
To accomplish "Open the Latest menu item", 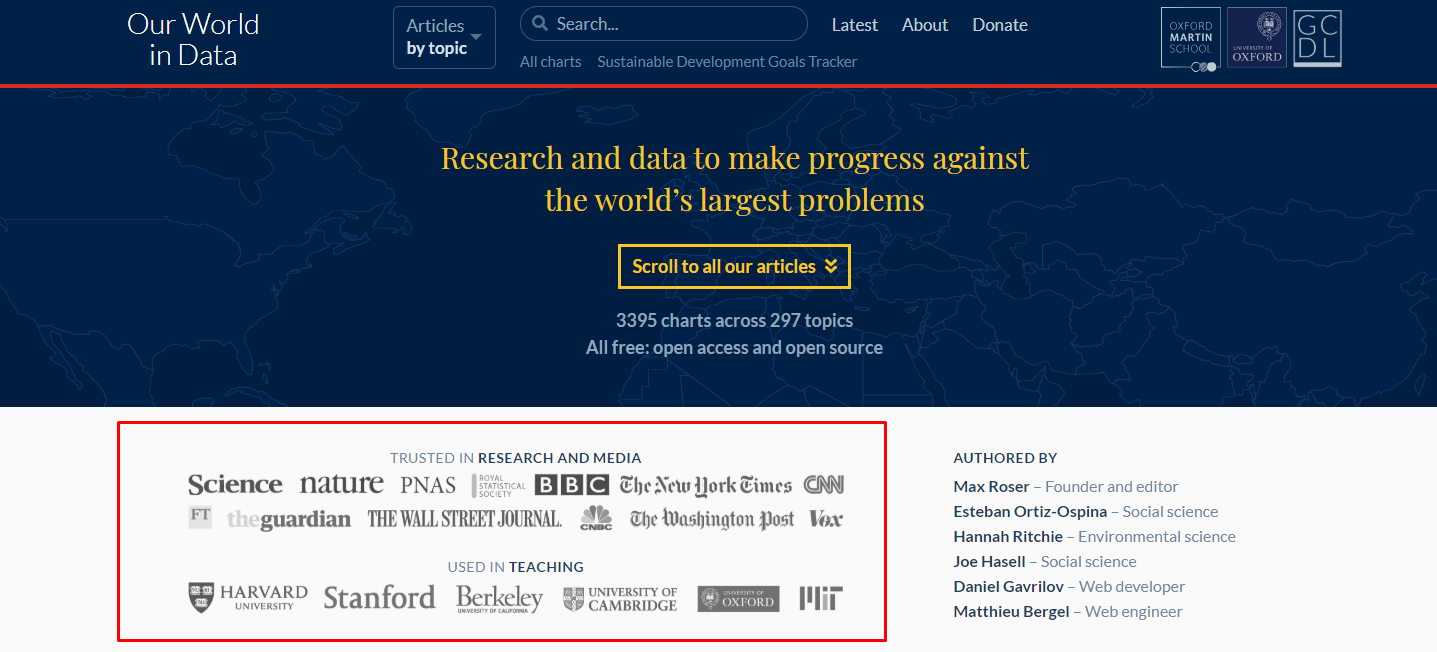I will [854, 25].
